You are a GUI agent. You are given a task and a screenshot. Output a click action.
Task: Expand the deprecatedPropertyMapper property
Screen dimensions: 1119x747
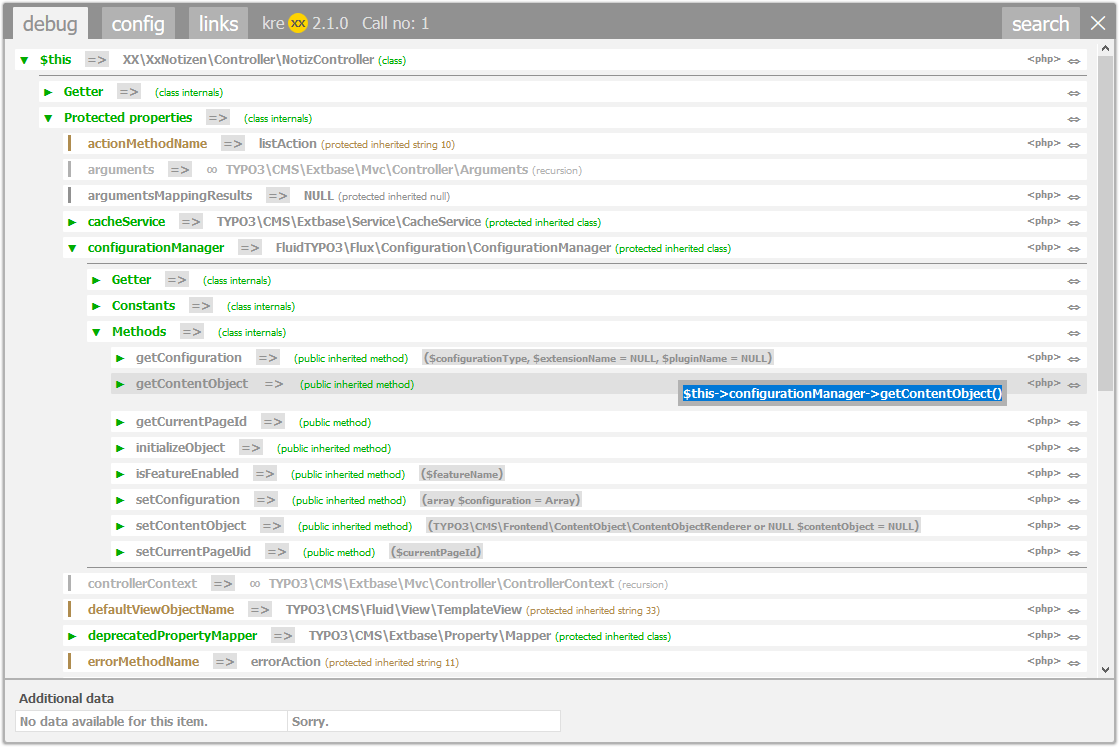point(72,636)
